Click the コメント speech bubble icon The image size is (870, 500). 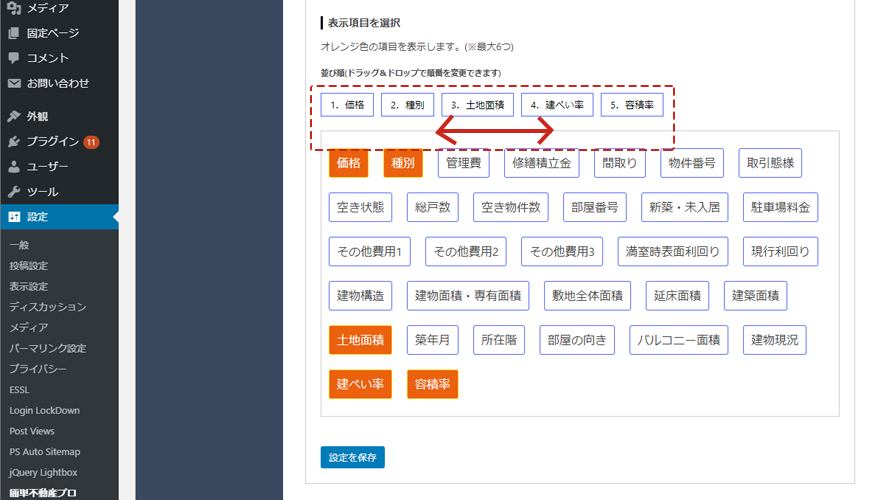[x=14, y=58]
